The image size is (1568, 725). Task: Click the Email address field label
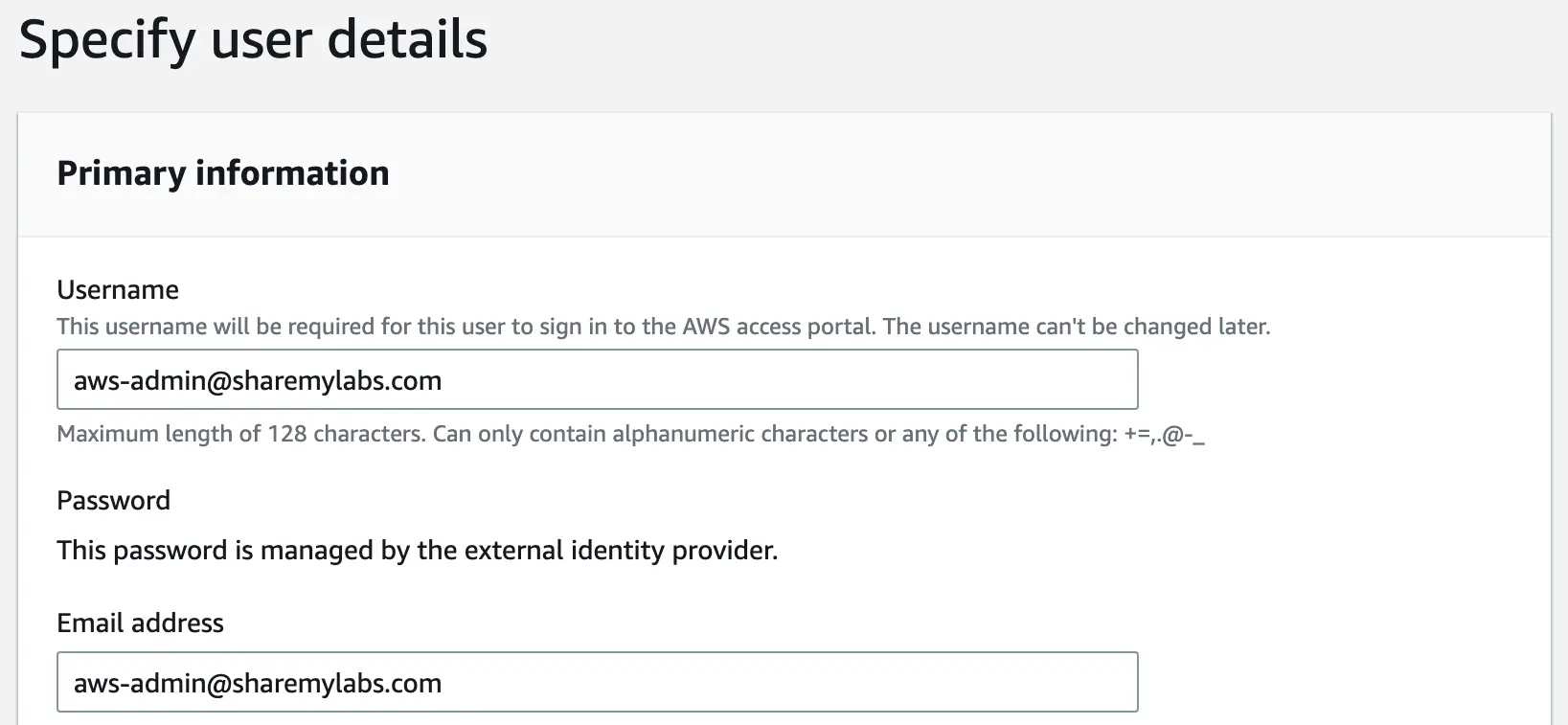(140, 623)
